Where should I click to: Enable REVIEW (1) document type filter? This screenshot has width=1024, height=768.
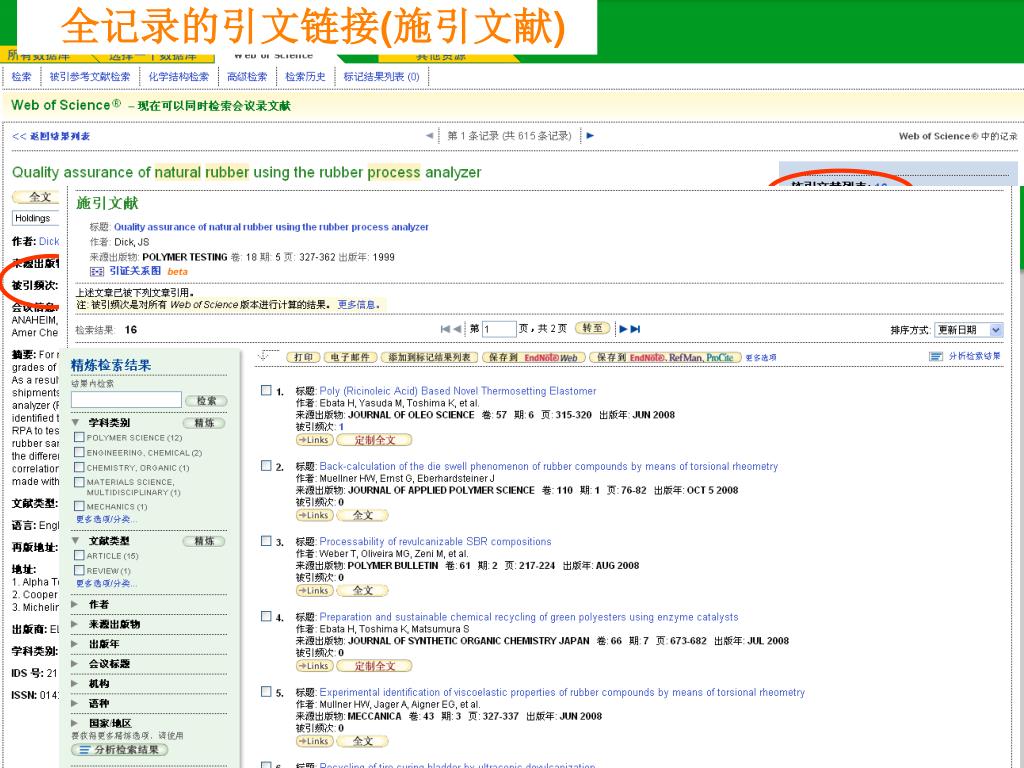pyautogui.click(x=79, y=570)
